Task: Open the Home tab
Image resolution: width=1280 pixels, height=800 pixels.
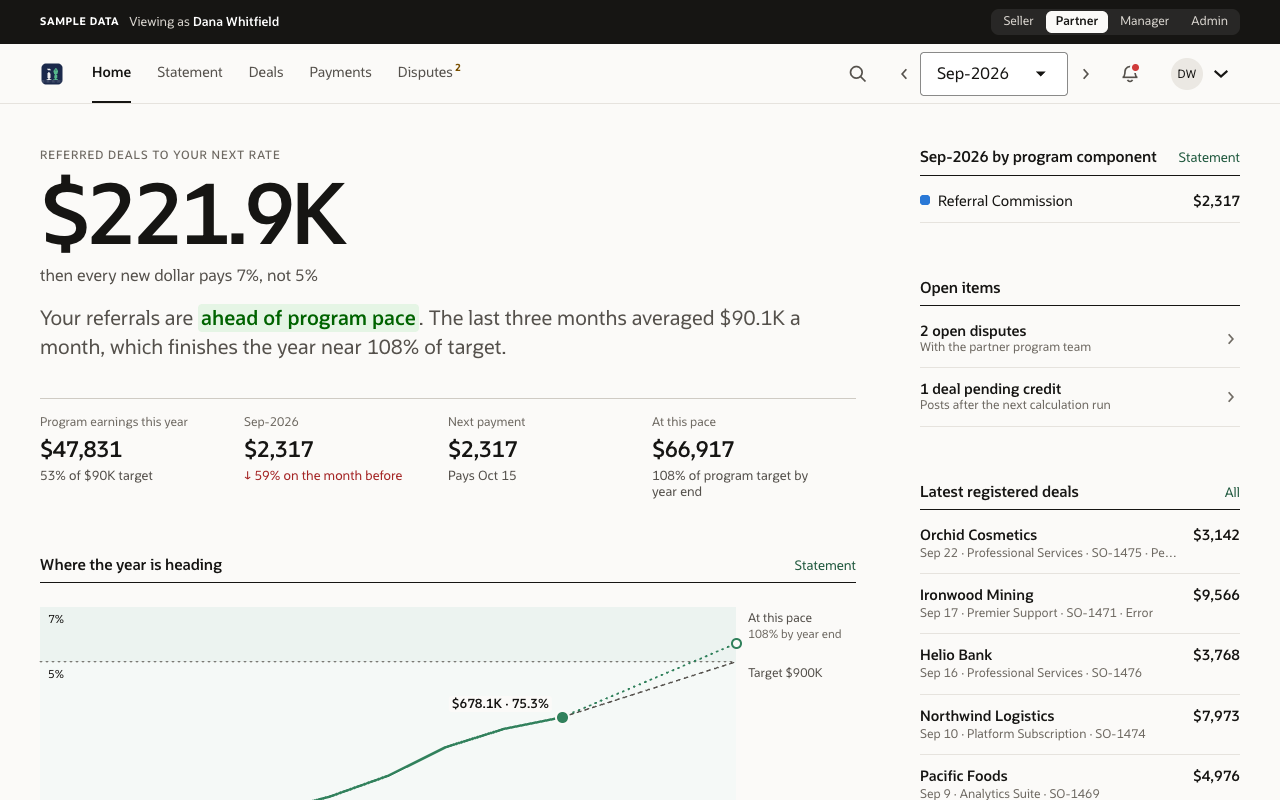Action: coord(111,72)
